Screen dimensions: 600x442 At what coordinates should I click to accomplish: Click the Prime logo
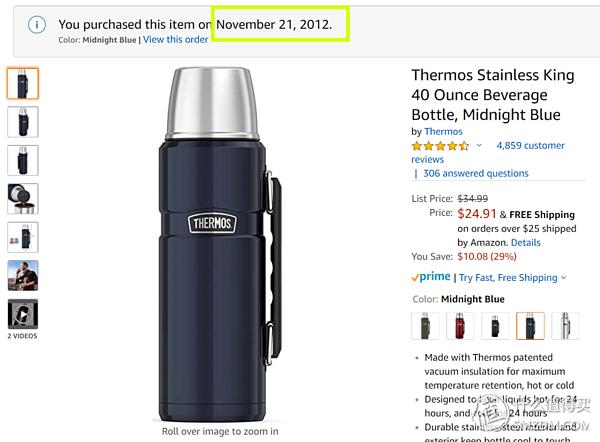coord(431,277)
